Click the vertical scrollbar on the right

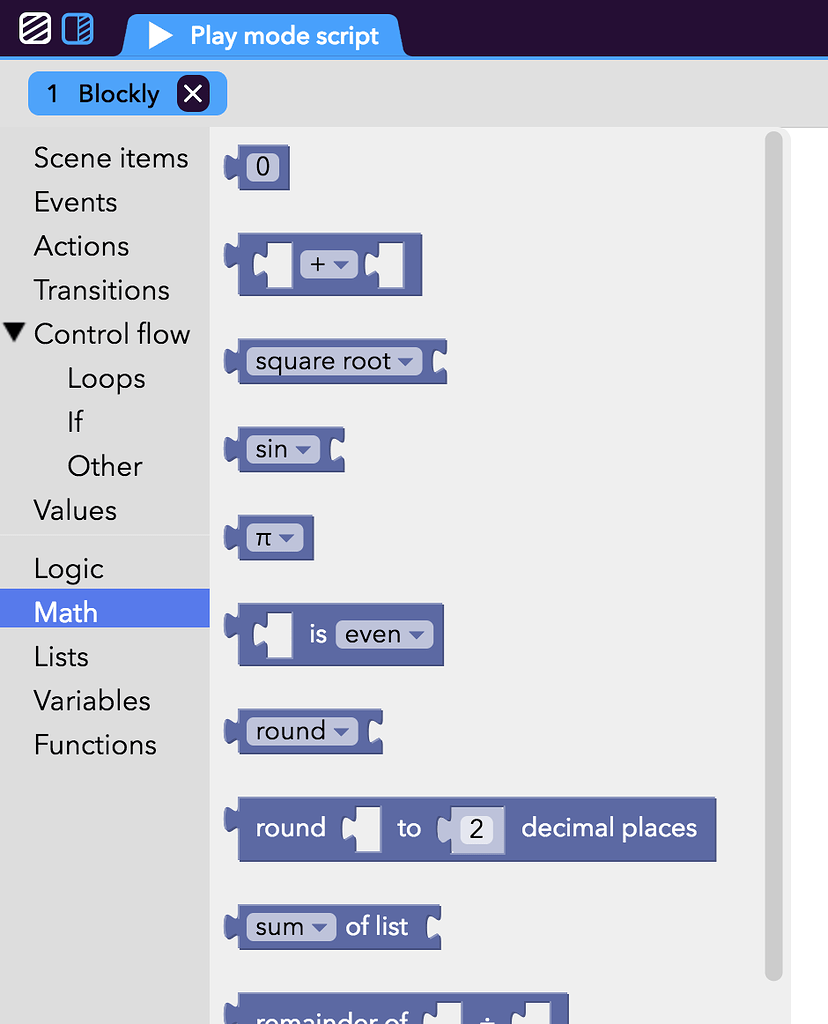772,550
